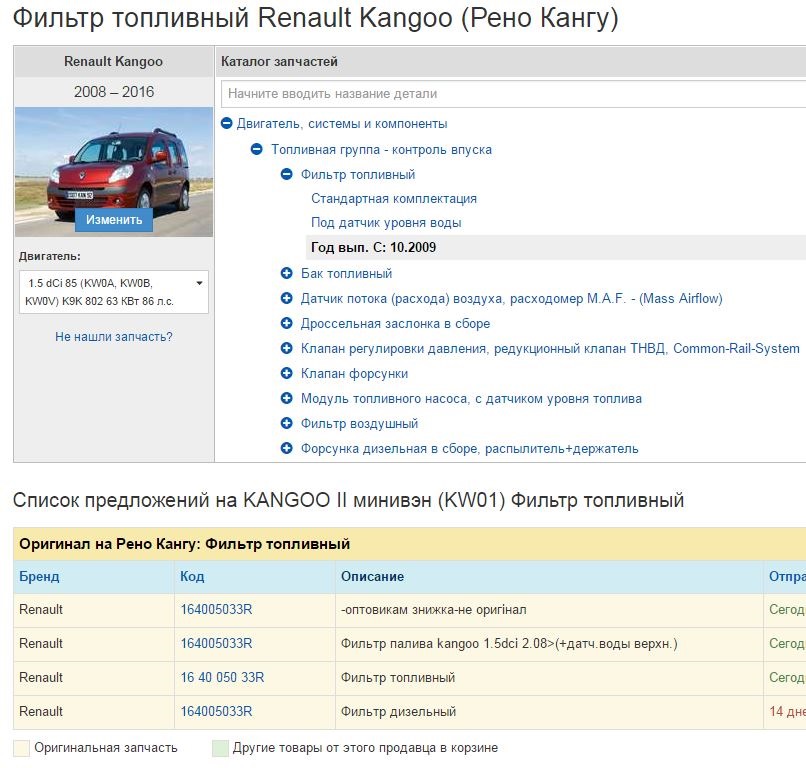Image resolution: width=806 pixels, height=768 pixels.
Task: Click the Renault Kangoo car photo
Action: pos(114,172)
